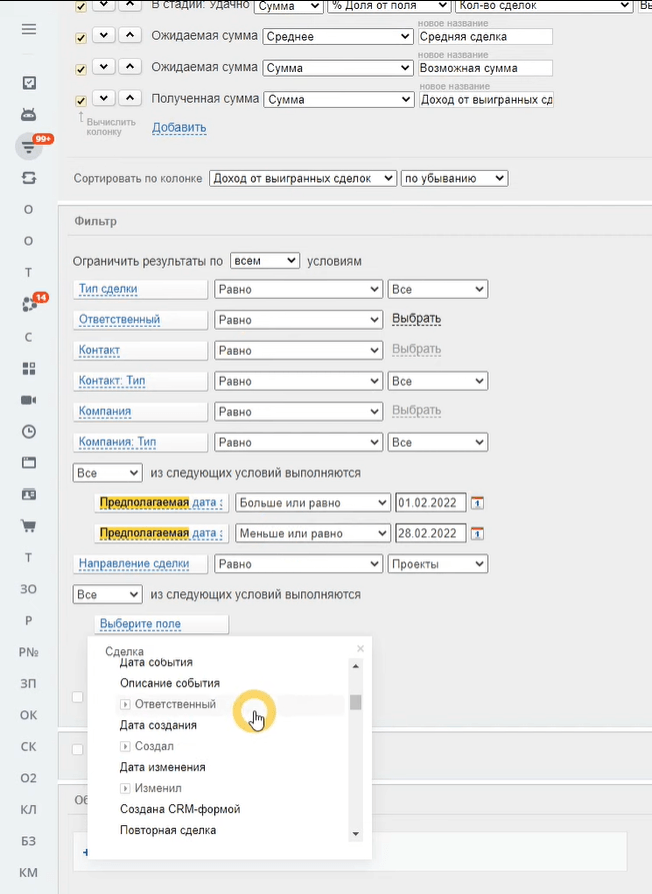
Task: Click the 01.02.2022 date input field
Action: click(430, 503)
